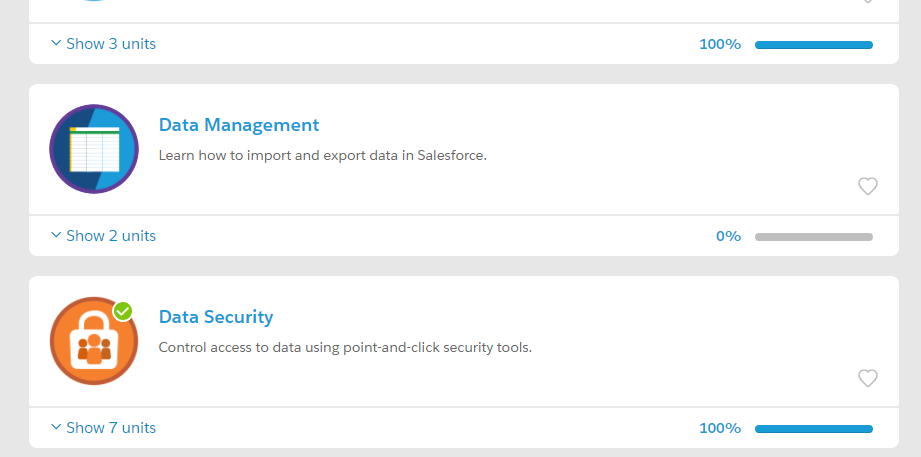Screen dimensions: 921x457
Task: Open the Data Management module title link
Action: tap(239, 125)
